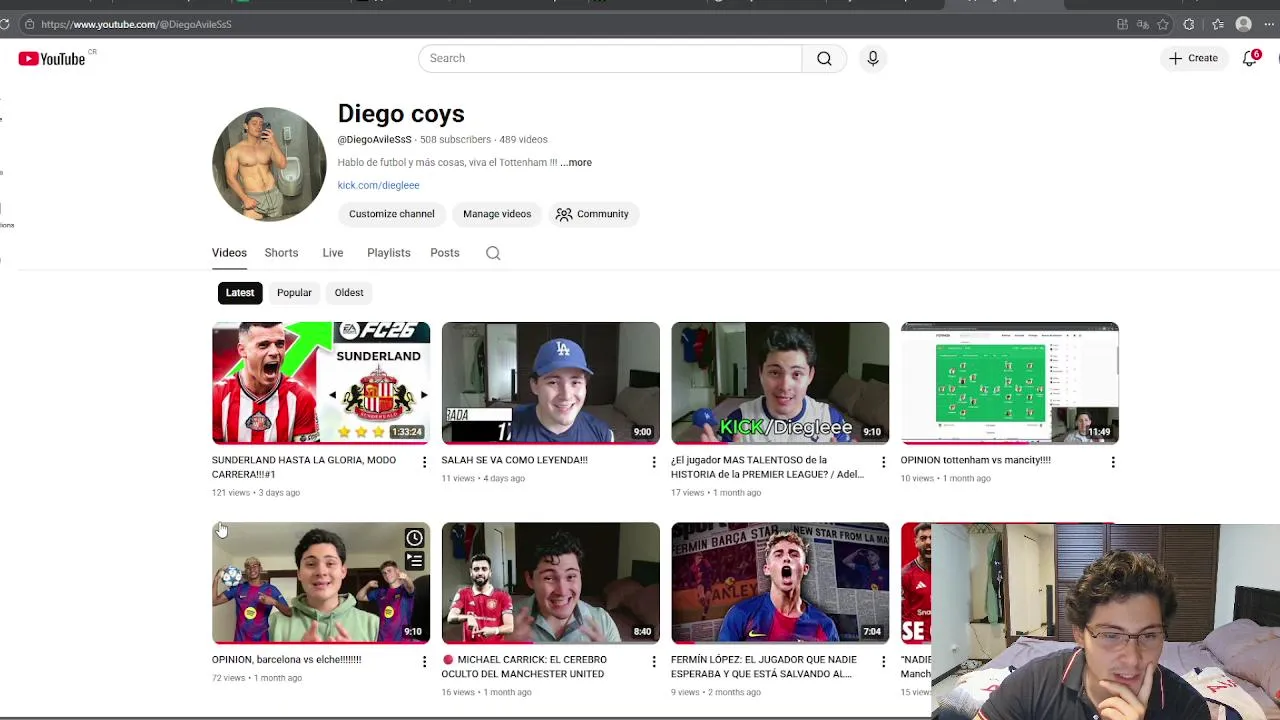Open OPINION, barcelona vs elche title
Image resolution: width=1280 pixels, height=720 pixels.
pyautogui.click(x=287, y=660)
